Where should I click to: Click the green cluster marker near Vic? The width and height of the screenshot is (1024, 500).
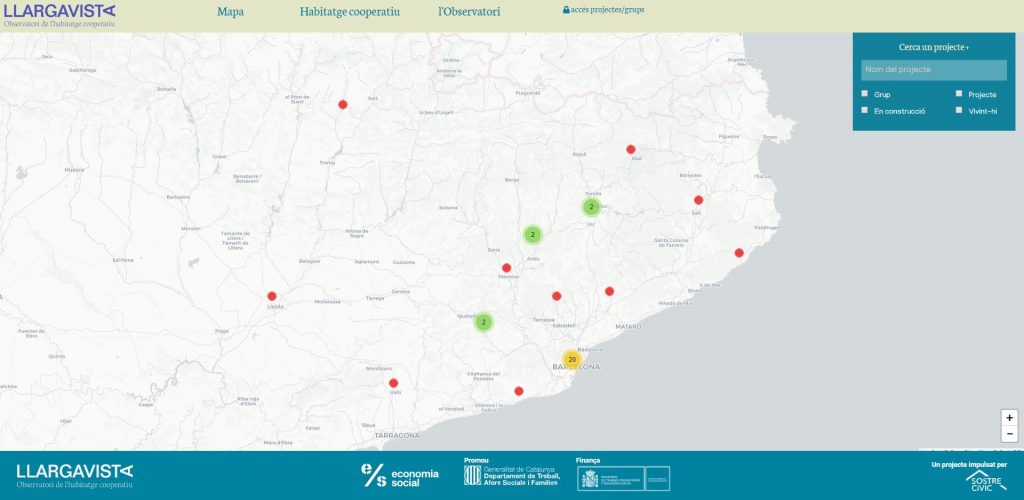(x=591, y=207)
